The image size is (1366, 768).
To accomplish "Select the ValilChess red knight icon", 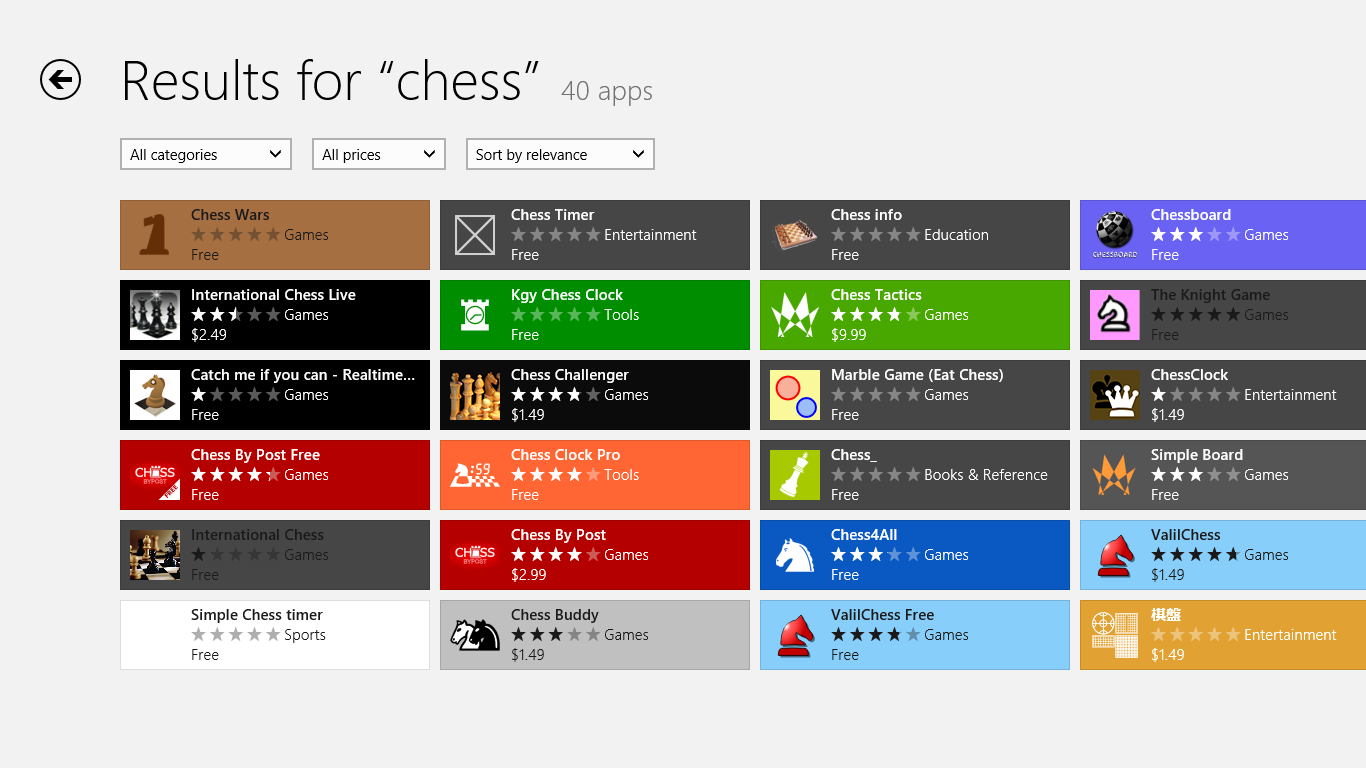I will (1115, 555).
